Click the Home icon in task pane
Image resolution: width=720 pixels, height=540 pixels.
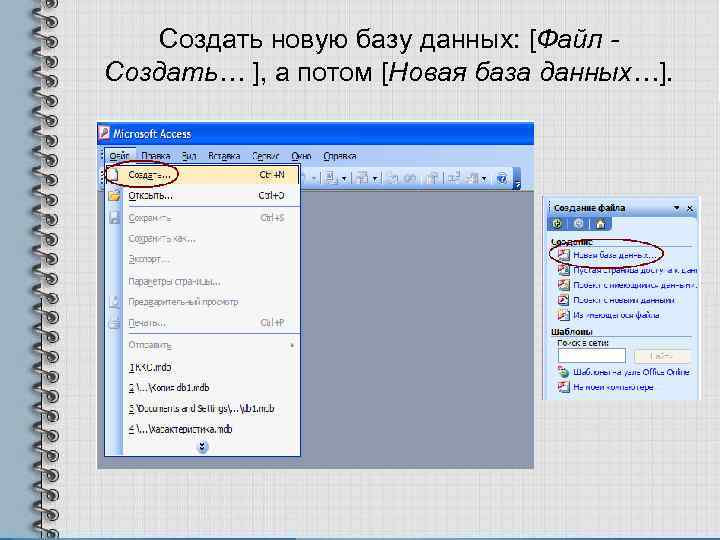[x=600, y=224]
